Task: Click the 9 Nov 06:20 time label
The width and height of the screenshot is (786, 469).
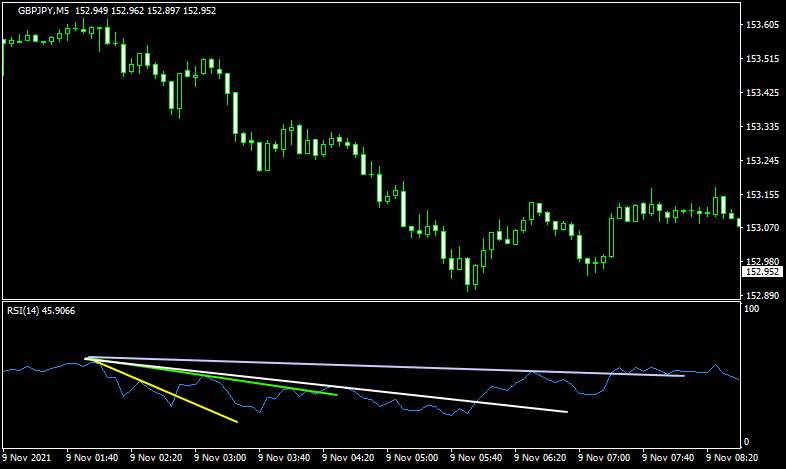Action: click(540, 457)
